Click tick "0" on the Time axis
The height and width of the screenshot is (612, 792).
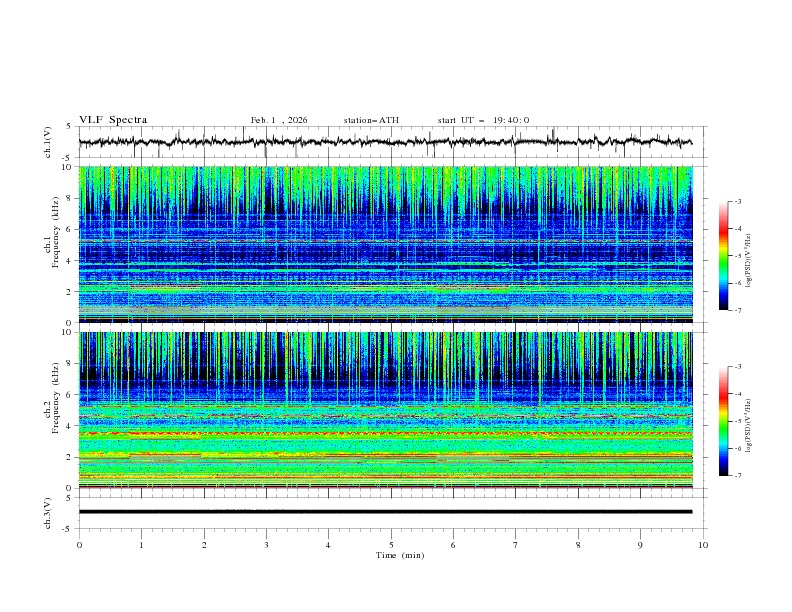pos(79,545)
